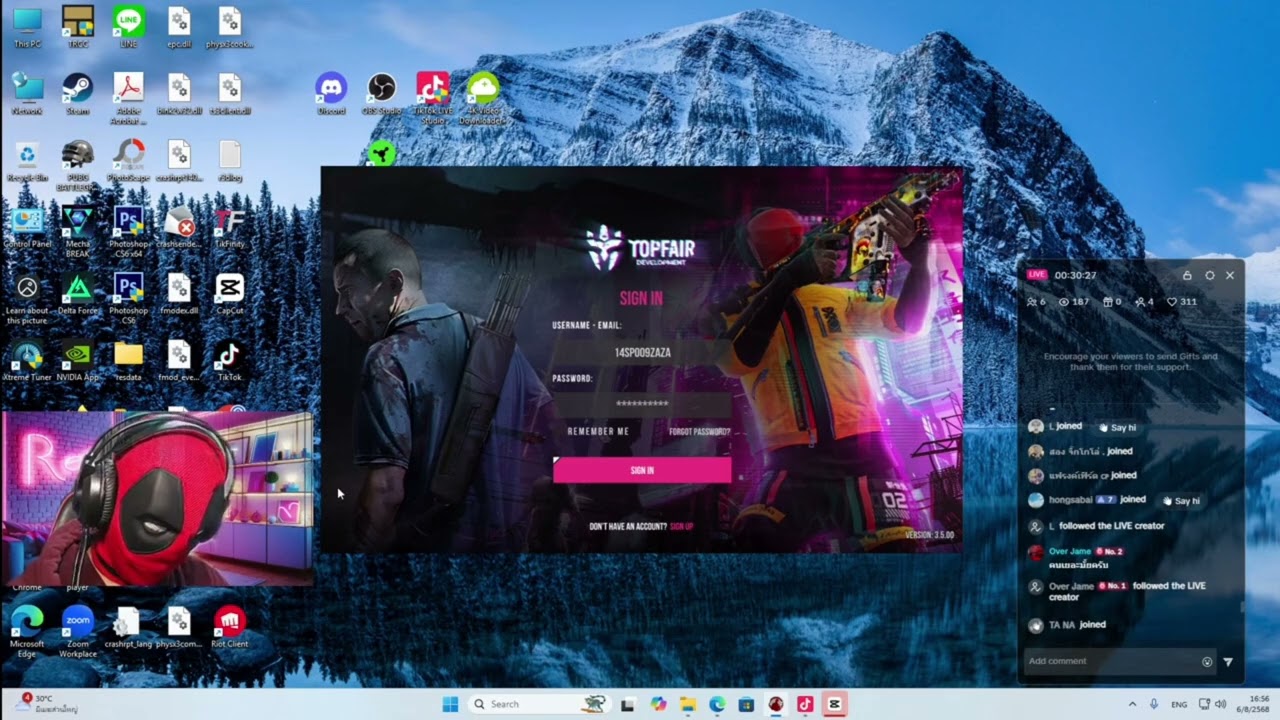
Task: Click the Sign Up link
Action: (681, 526)
